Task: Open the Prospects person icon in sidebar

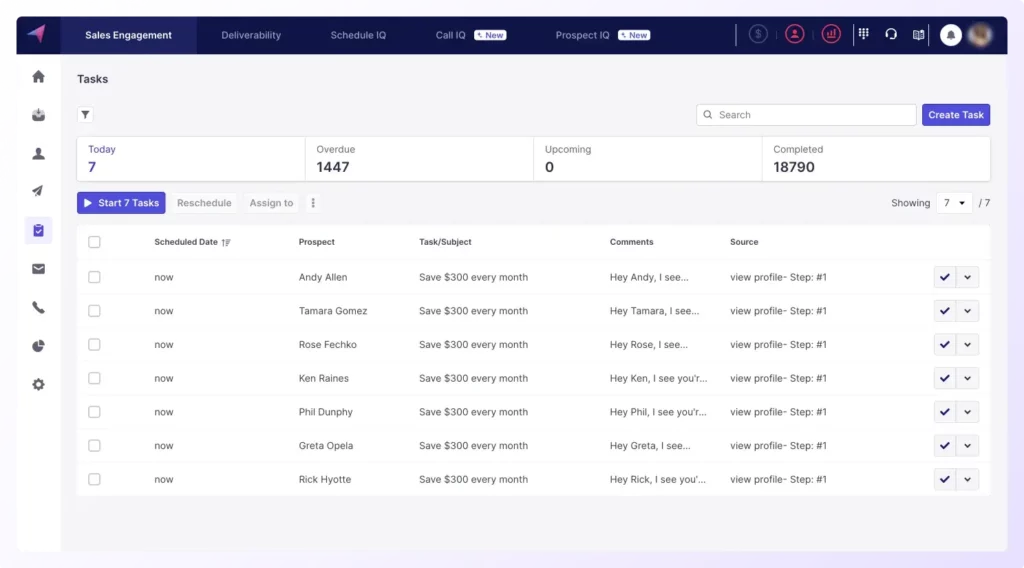Action: tap(39, 153)
